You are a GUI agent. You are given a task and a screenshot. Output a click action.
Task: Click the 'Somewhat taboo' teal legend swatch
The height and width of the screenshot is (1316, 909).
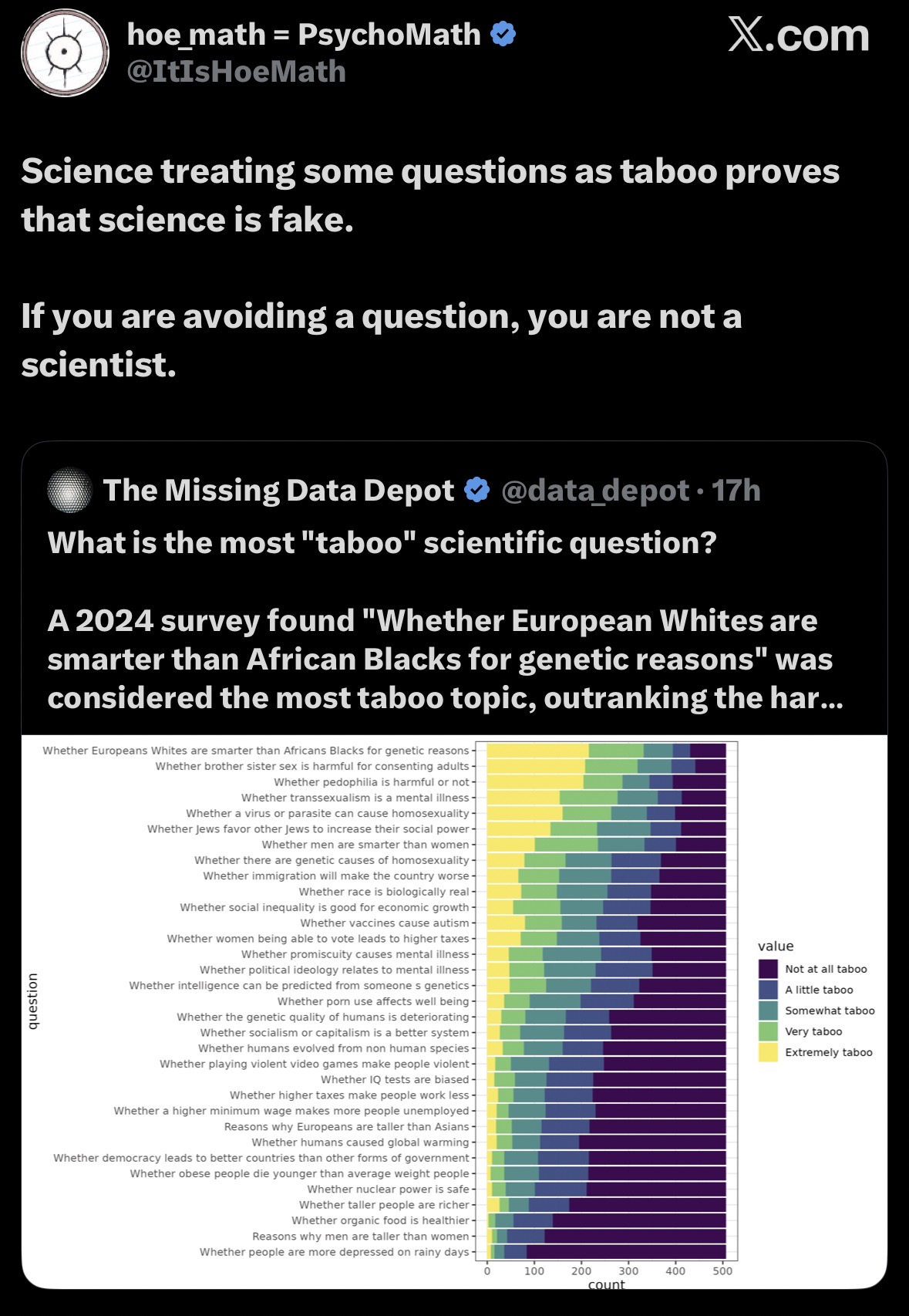click(x=768, y=1011)
